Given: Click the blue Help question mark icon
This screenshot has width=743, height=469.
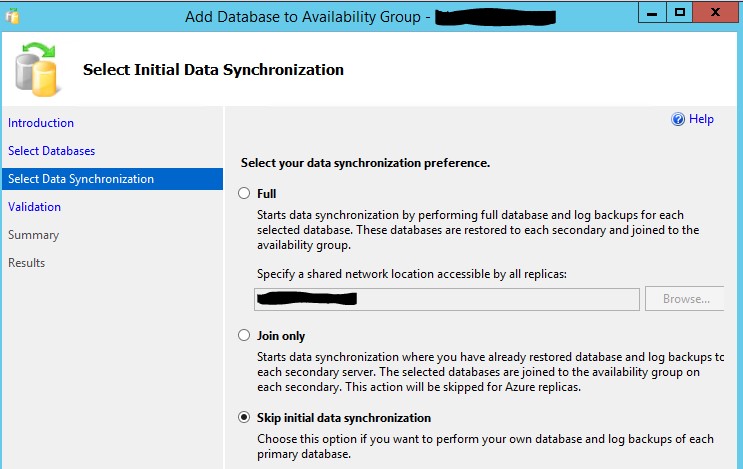Looking at the screenshot, I should 678,119.
